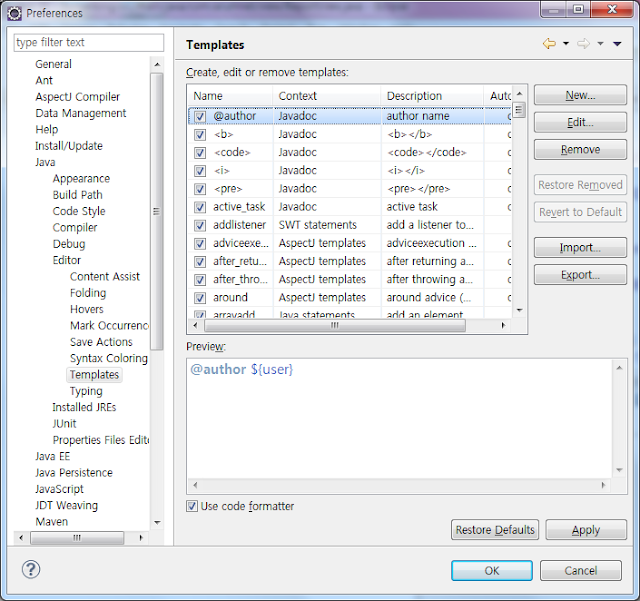This screenshot has width=640, height=601.
Task: Open the forward history dropdown arrow
Action: [600, 43]
